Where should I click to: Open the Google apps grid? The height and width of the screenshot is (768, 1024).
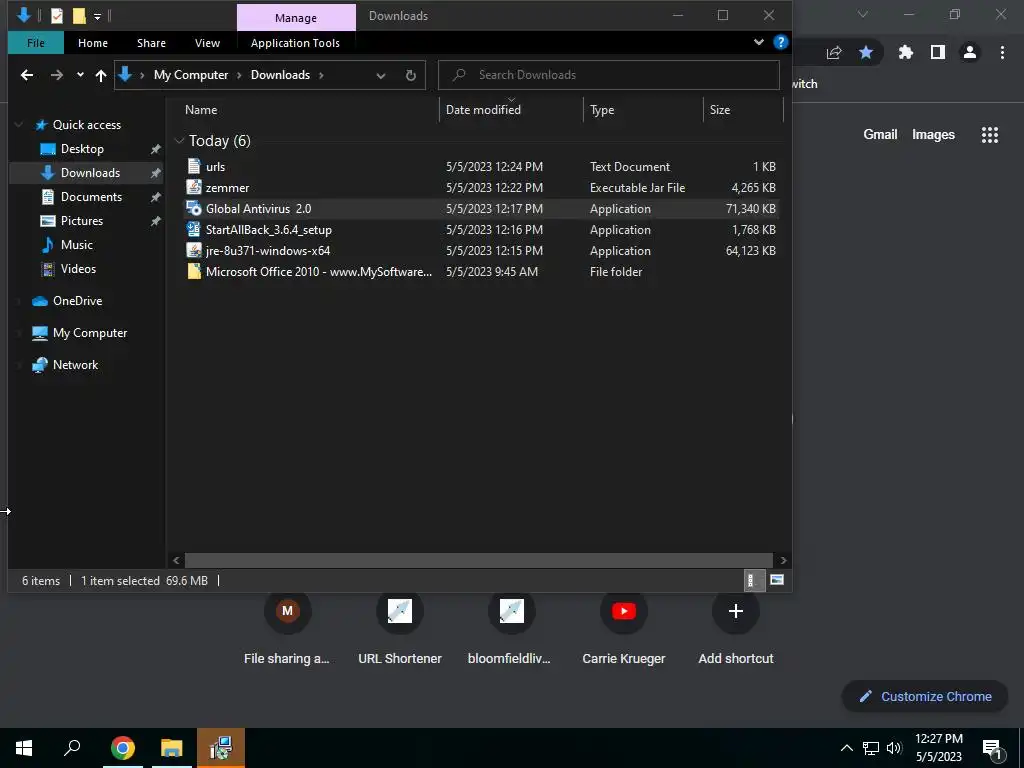990,135
